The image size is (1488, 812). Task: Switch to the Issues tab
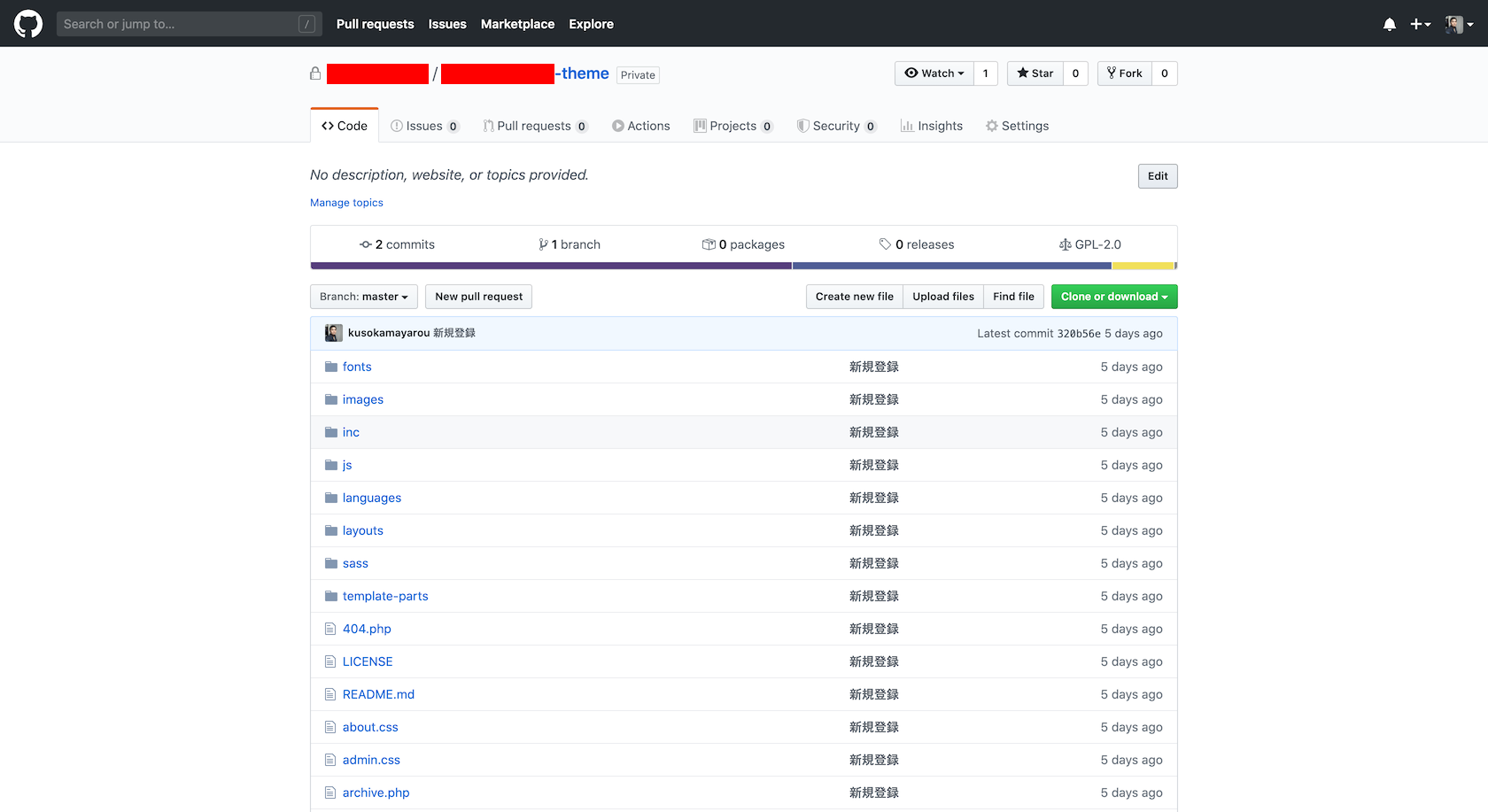point(423,125)
